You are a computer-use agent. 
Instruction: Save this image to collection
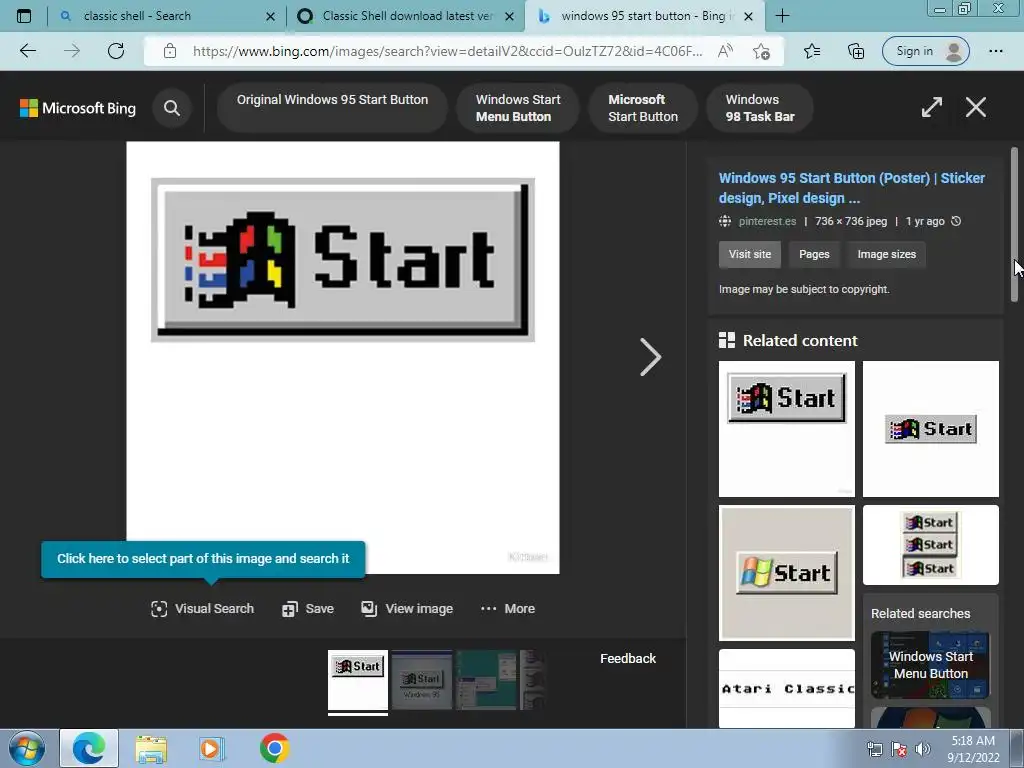tap(308, 609)
